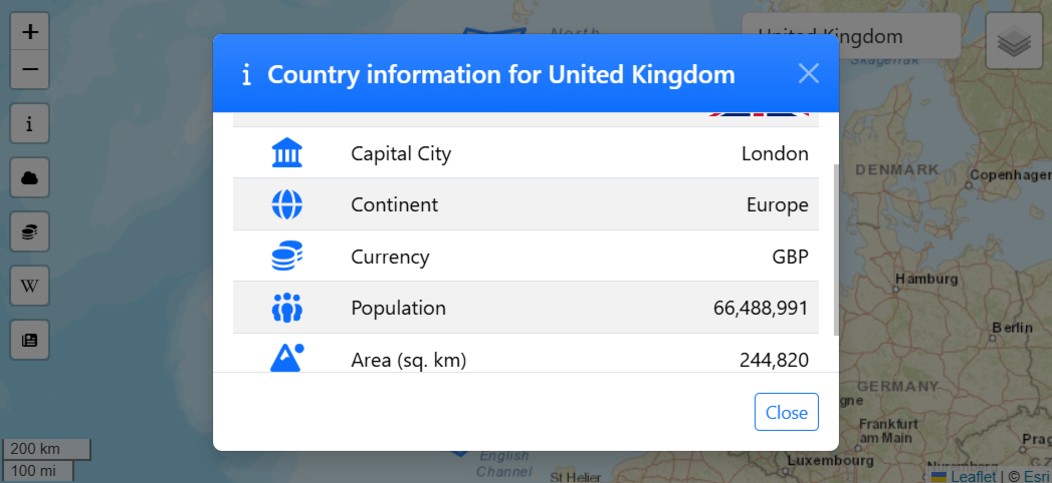This screenshot has height=483, width=1052.
Task: Follow the Leaflet attribution link
Action: [972, 476]
